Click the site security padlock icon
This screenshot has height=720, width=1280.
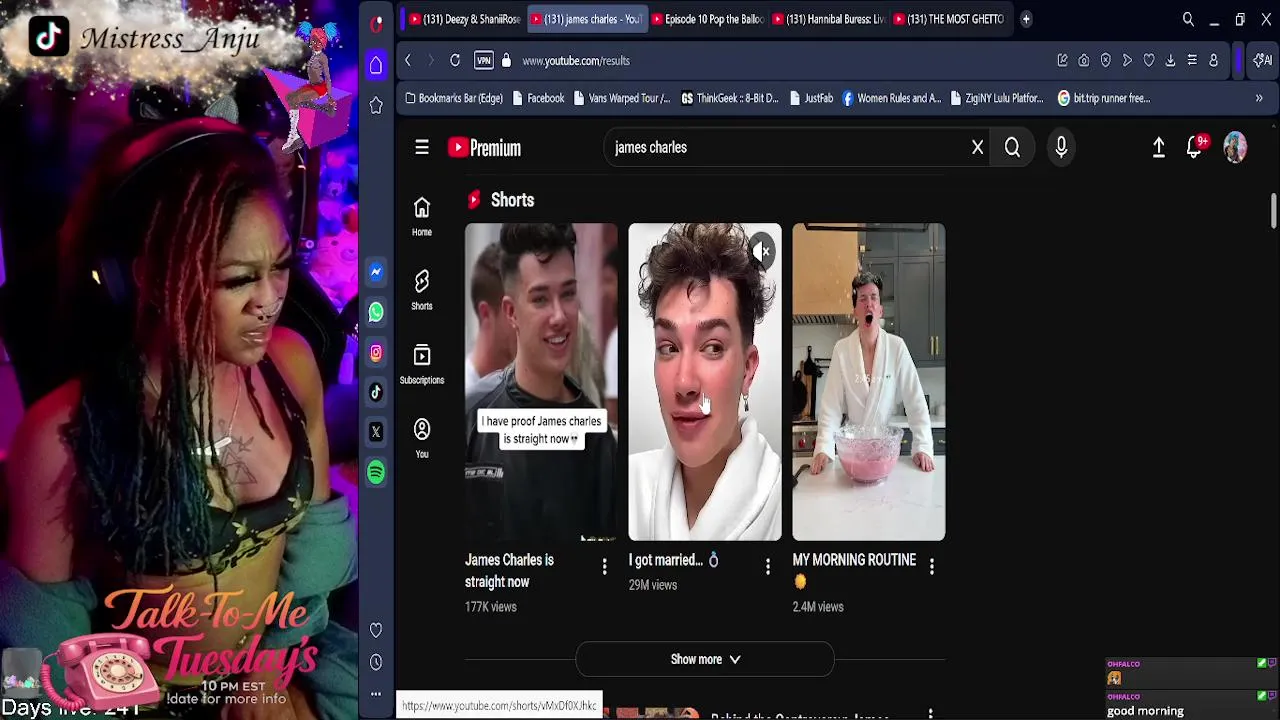point(506,61)
